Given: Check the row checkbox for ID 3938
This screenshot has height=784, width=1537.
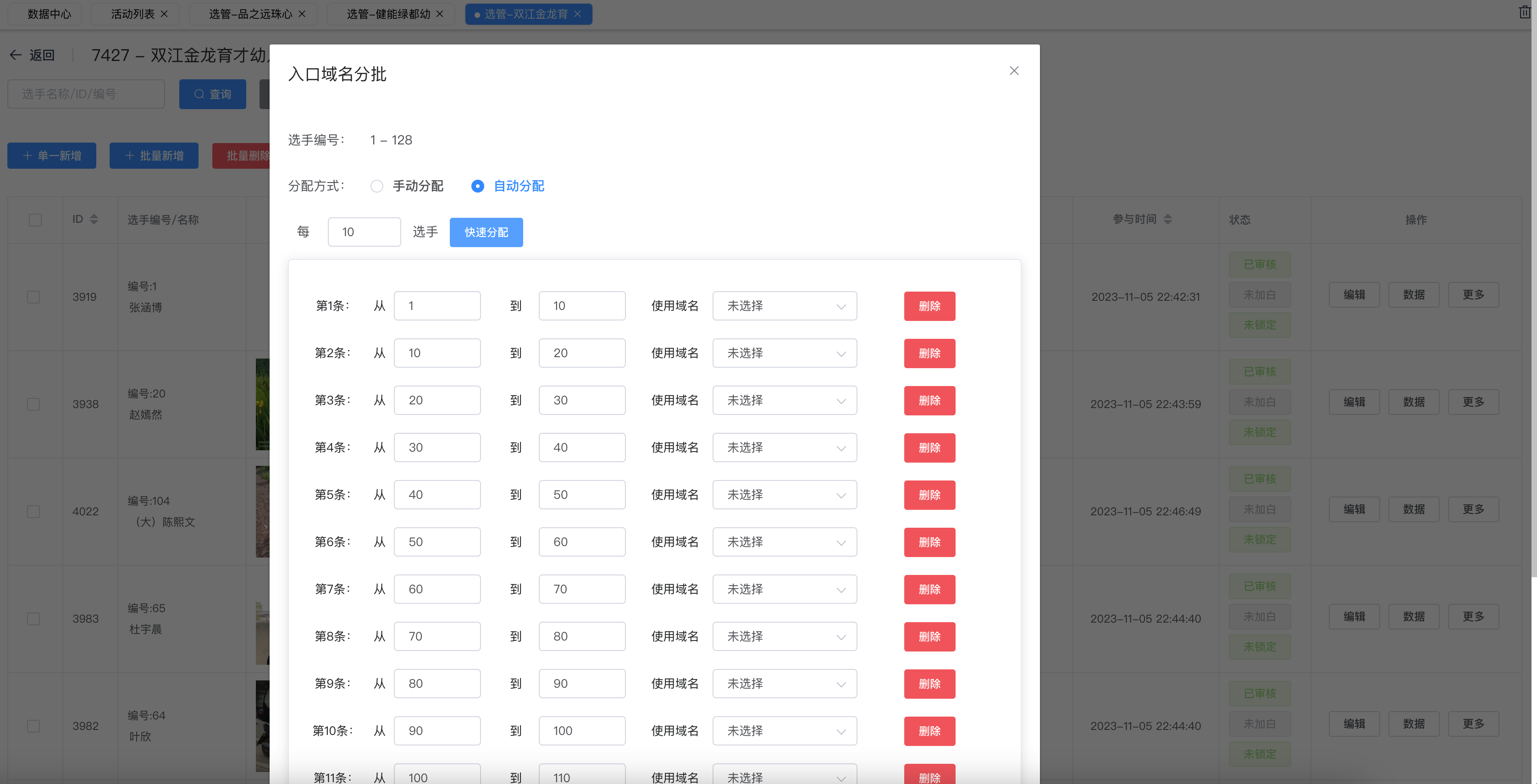Looking at the screenshot, I should [x=33, y=404].
